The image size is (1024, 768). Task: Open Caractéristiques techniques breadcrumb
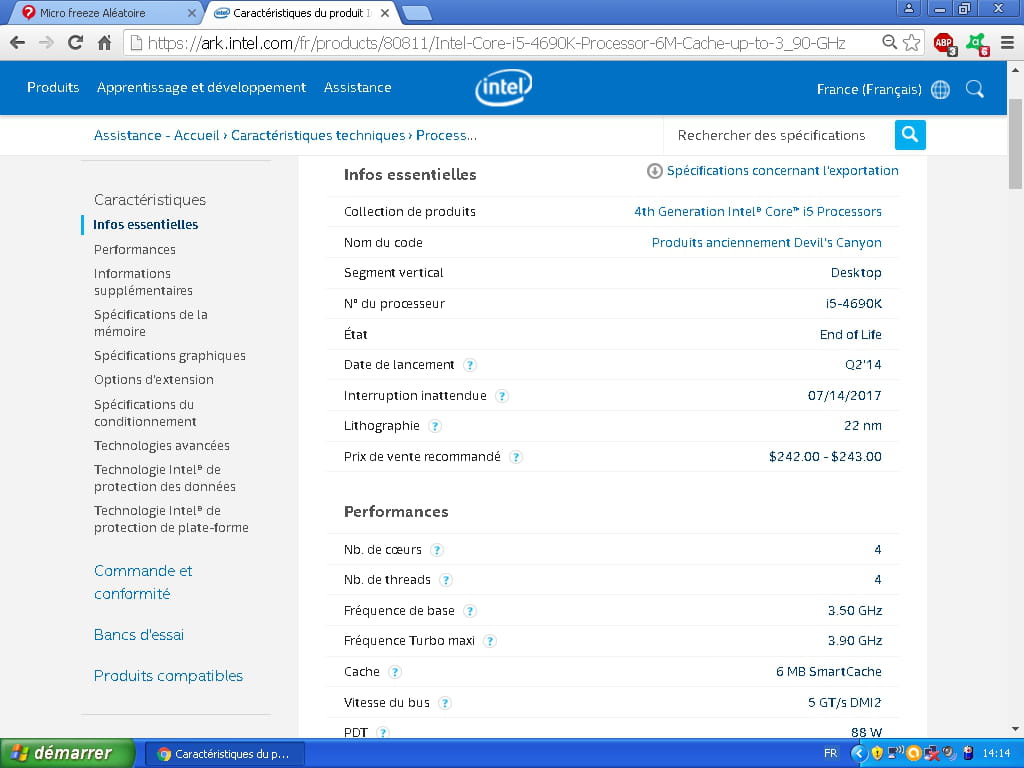[x=318, y=135]
